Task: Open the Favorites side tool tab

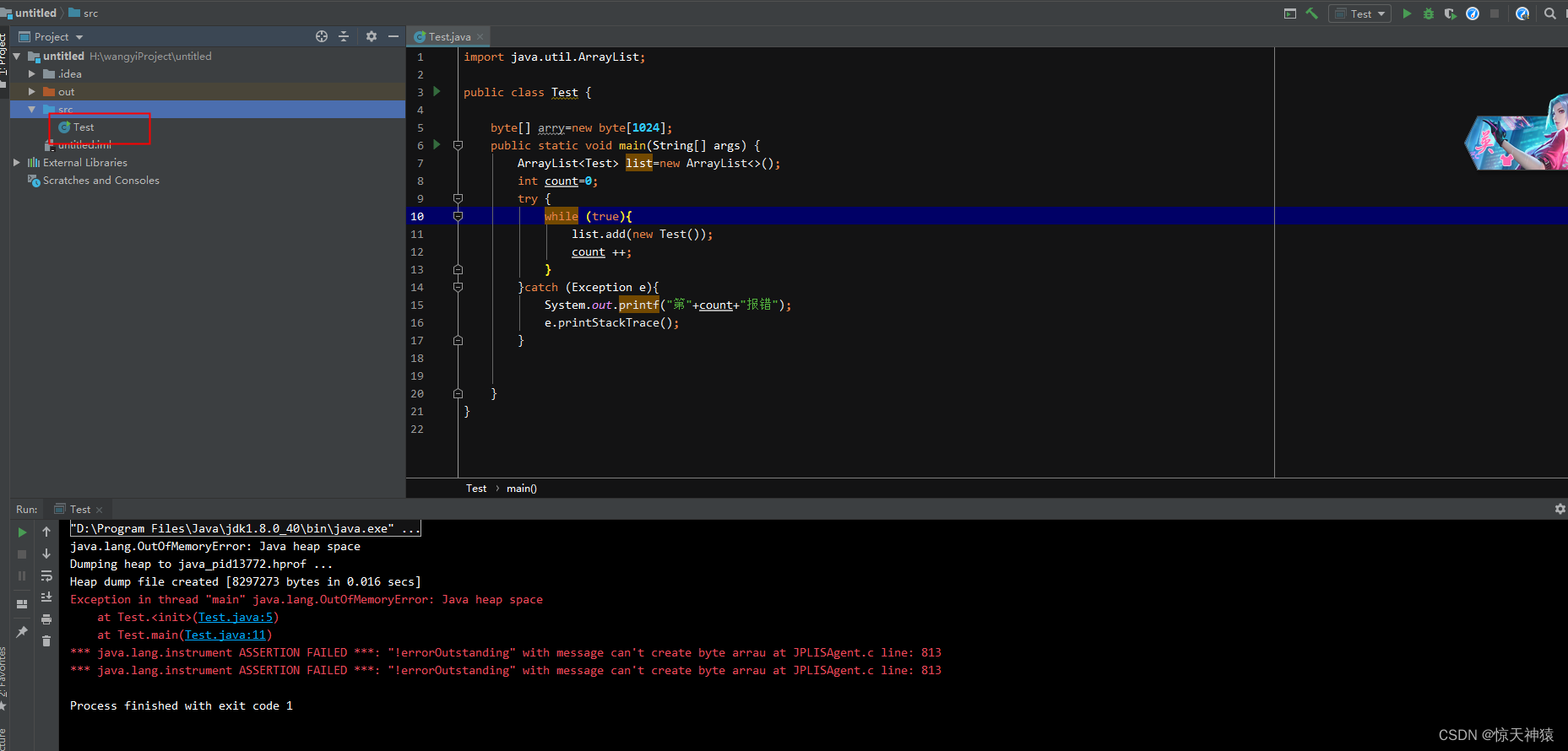Action: 3,678
